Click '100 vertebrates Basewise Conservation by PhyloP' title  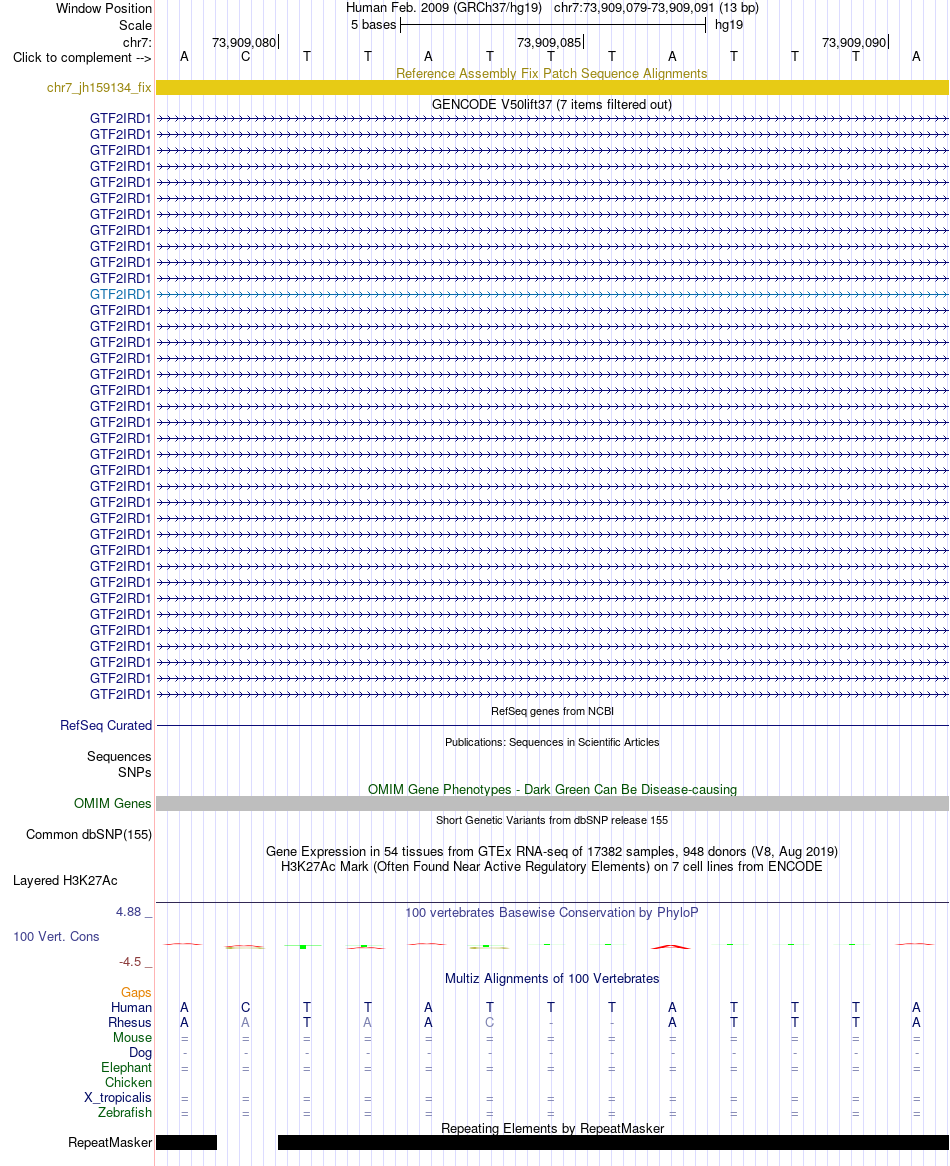click(552, 912)
